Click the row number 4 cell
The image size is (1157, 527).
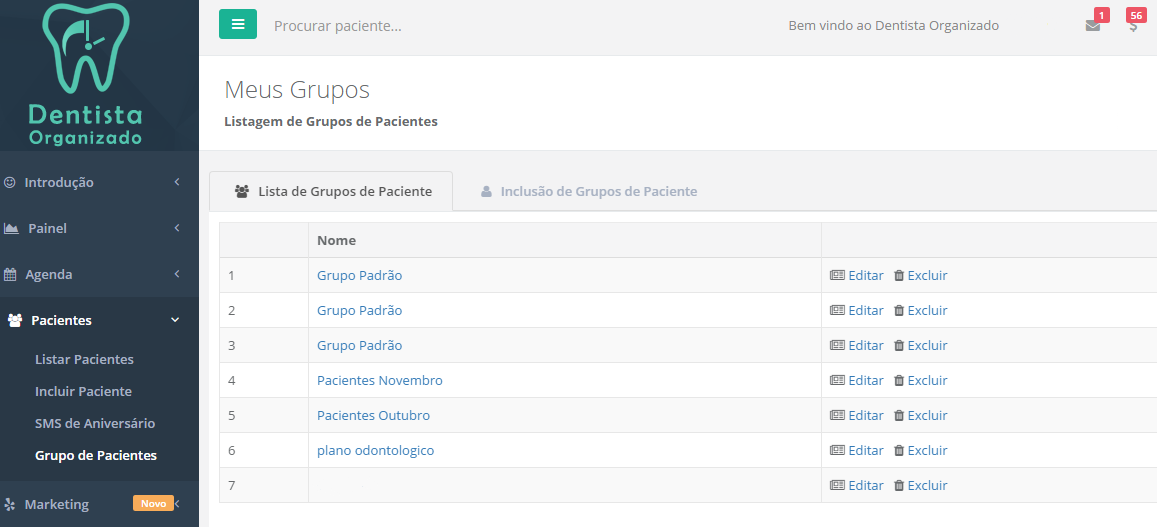(264, 381)
